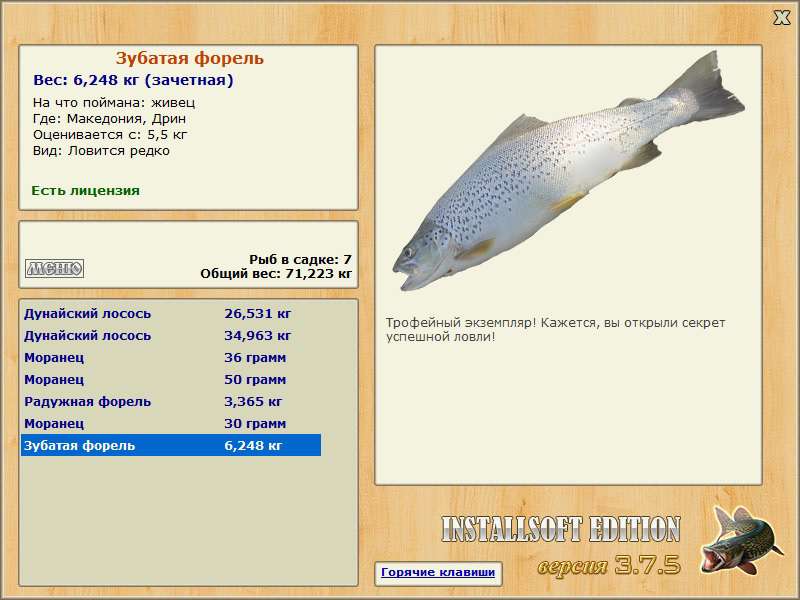Click the версия 3.7.5 label
This screenshot has width=800, height=600.
point(609,565)
